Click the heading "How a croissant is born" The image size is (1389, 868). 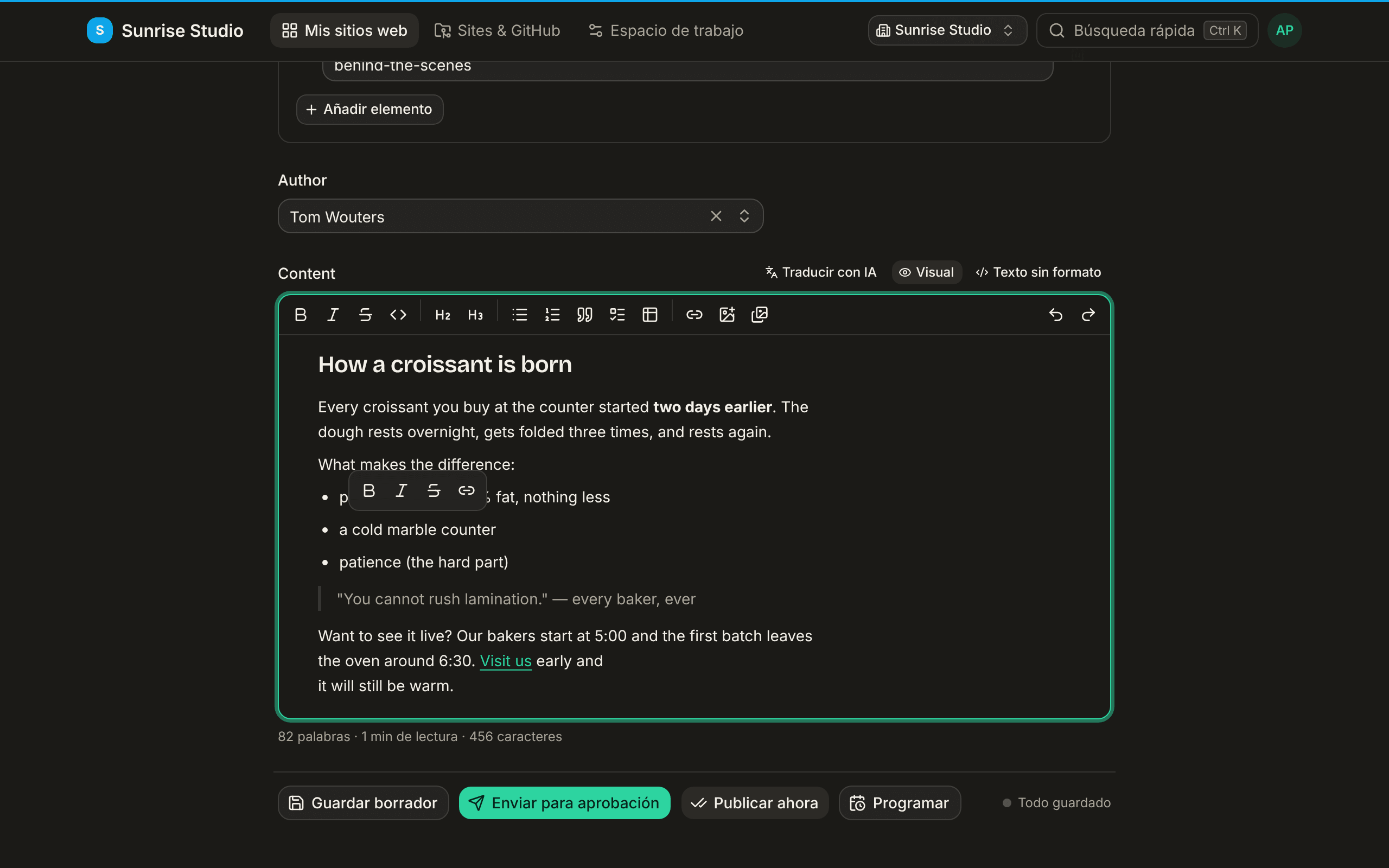445,365
